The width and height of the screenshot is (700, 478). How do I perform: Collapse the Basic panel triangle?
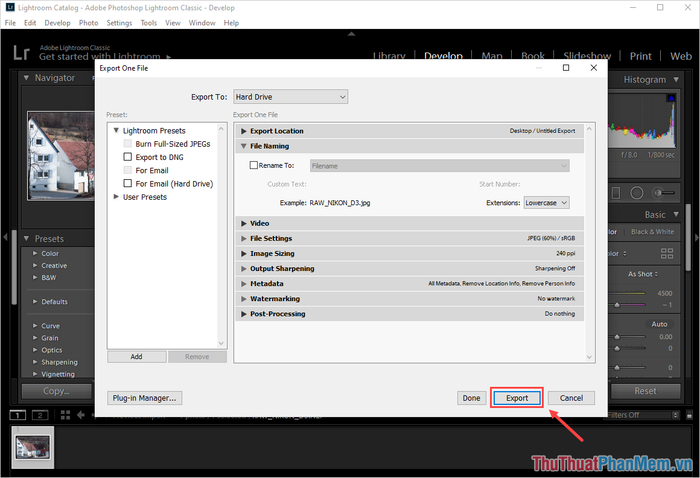coord(676,214)
